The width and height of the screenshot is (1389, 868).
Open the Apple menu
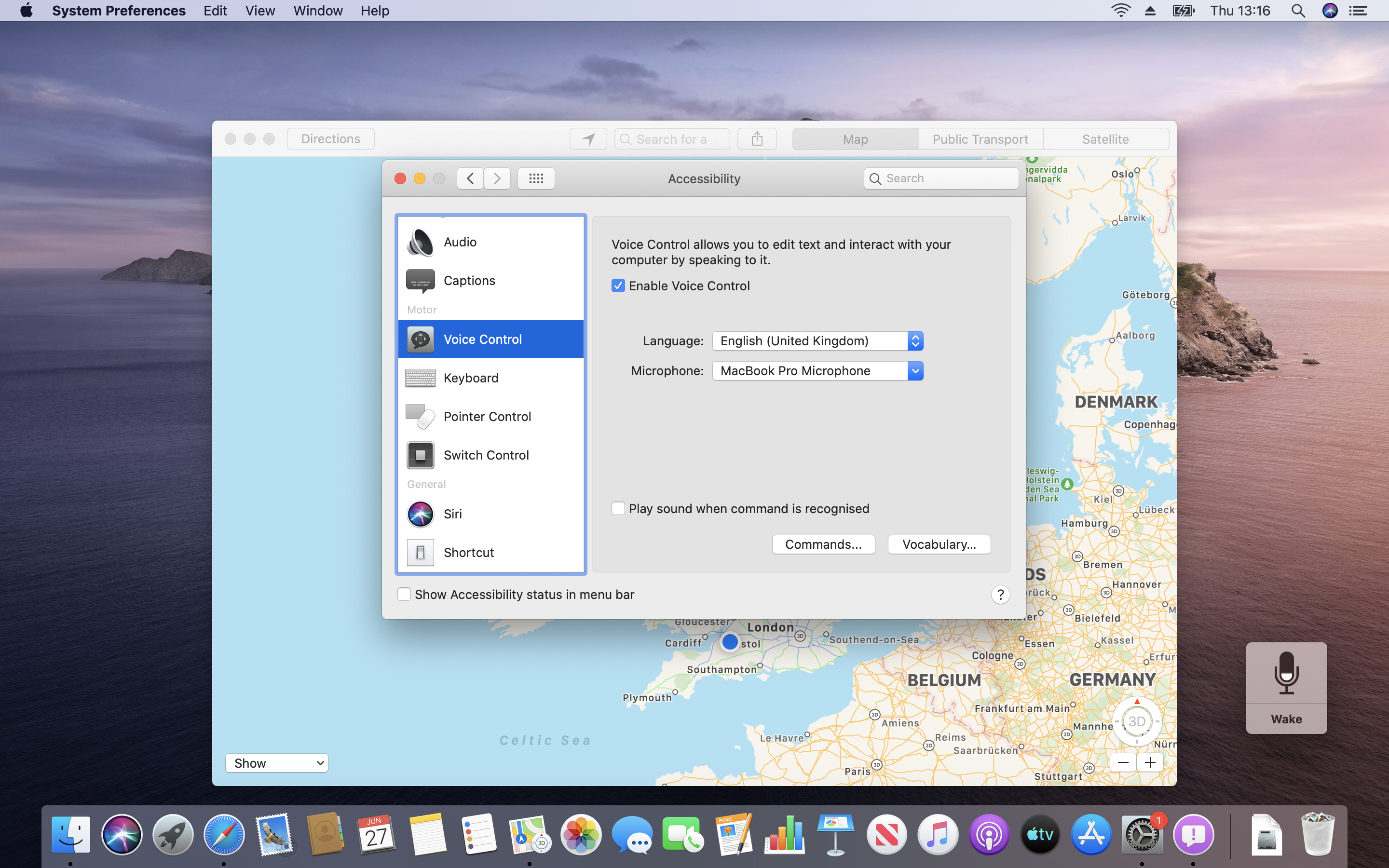[27, 11]
